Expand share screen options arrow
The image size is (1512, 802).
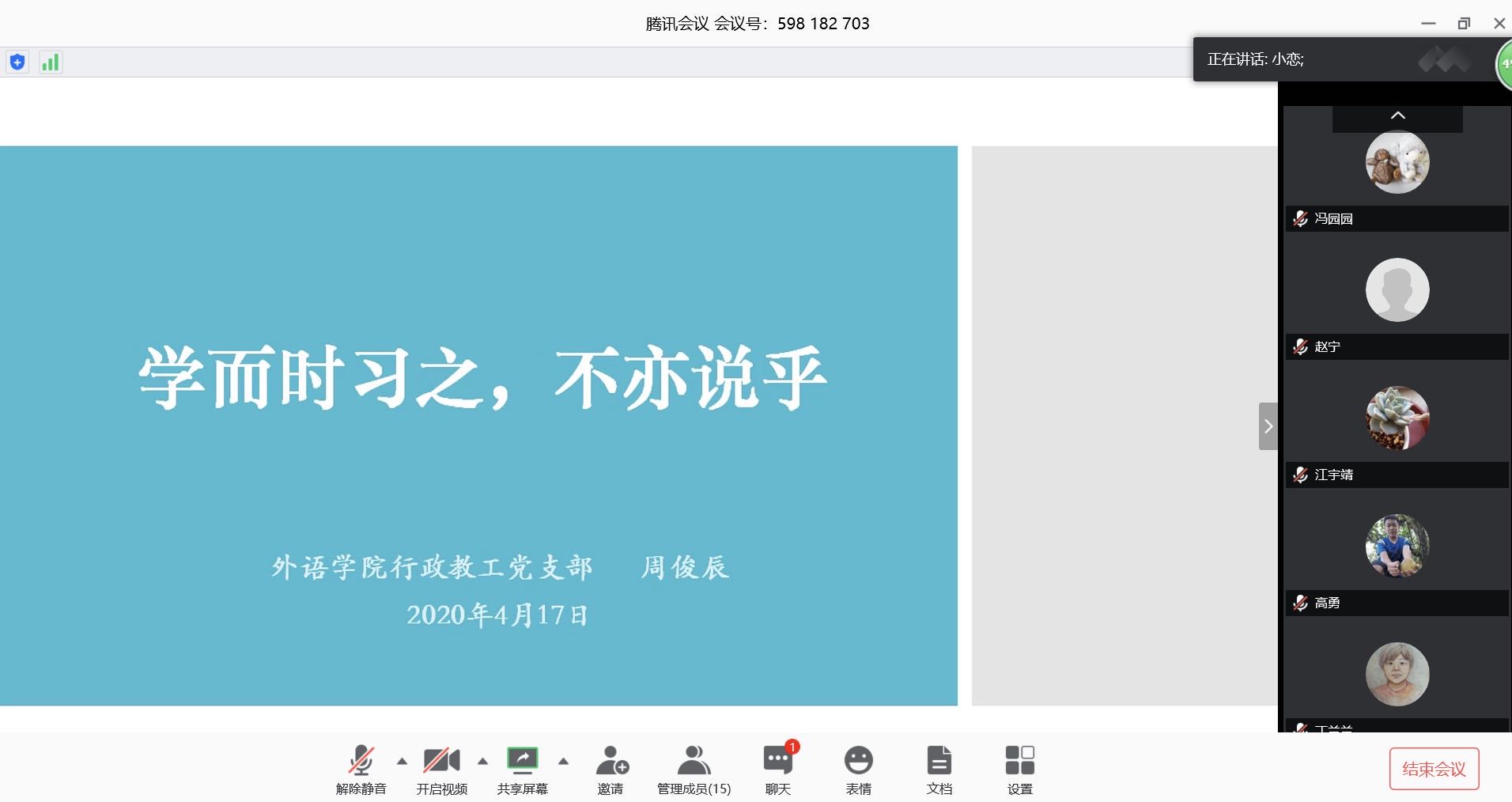coord(563,762)
